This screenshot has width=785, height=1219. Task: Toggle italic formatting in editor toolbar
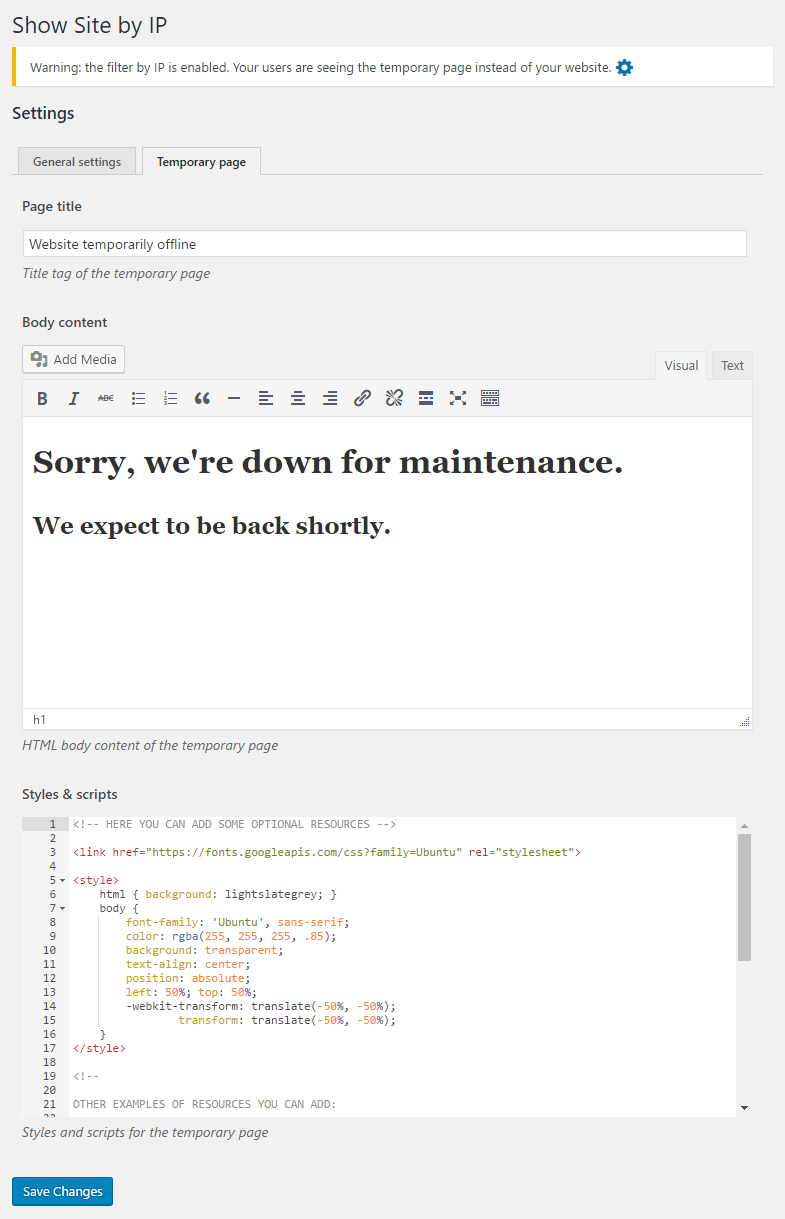coord(73,398)
